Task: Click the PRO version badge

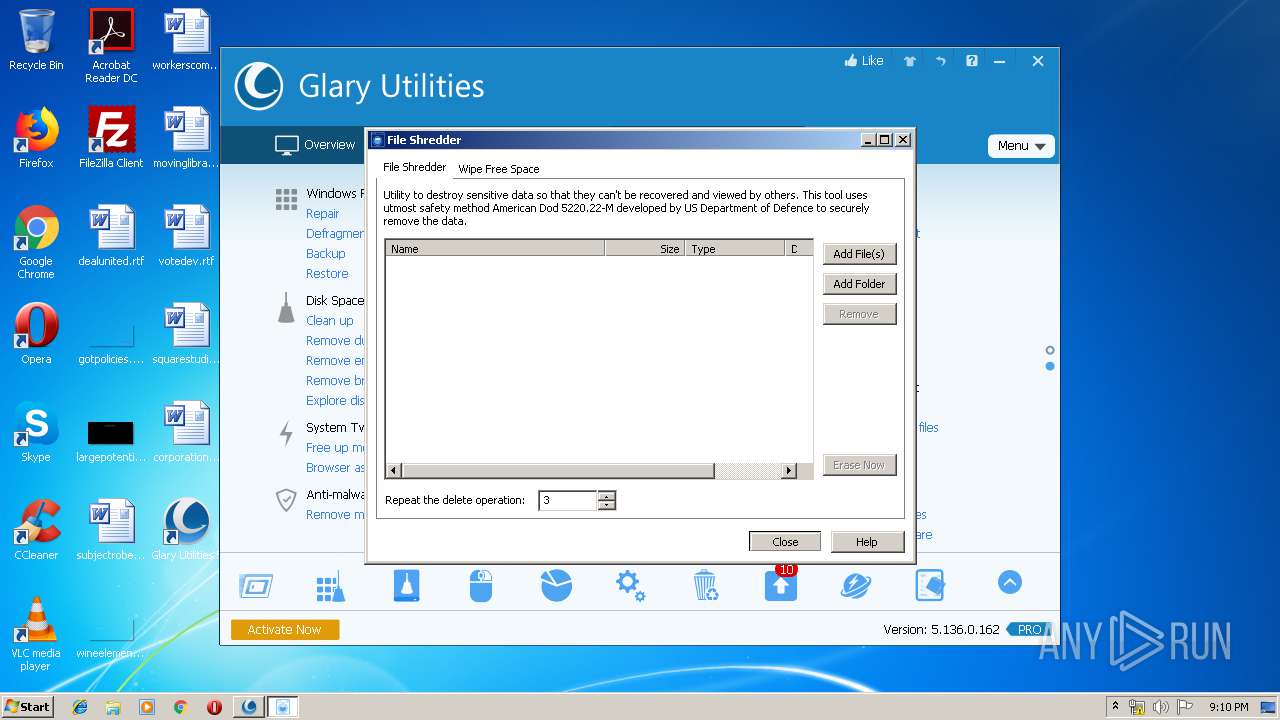Action: (1029, 629)
